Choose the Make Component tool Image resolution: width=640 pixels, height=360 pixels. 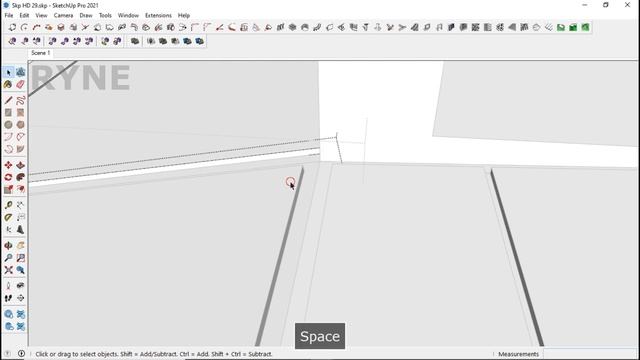coord(20,72)
